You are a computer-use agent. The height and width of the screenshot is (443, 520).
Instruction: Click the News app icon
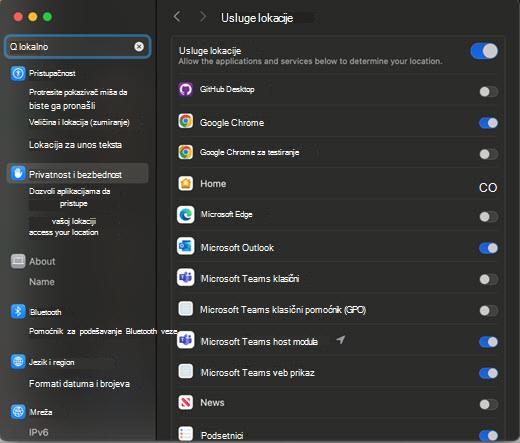(186, 402)
